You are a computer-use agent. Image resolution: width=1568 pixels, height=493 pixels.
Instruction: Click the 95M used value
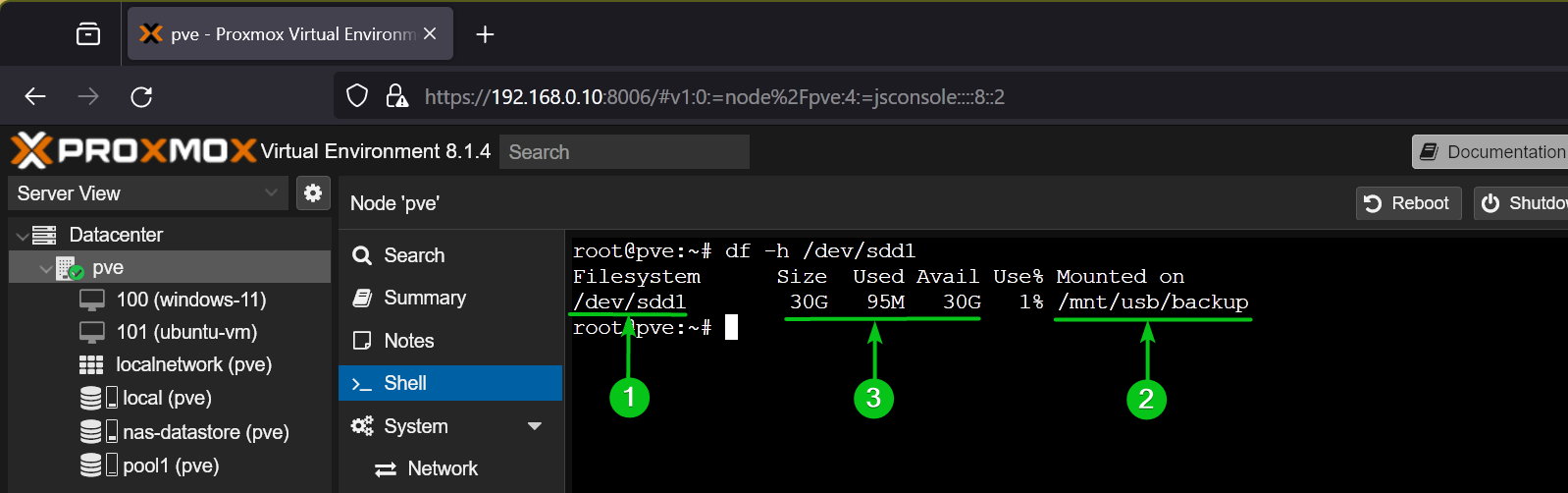[885, 302]
